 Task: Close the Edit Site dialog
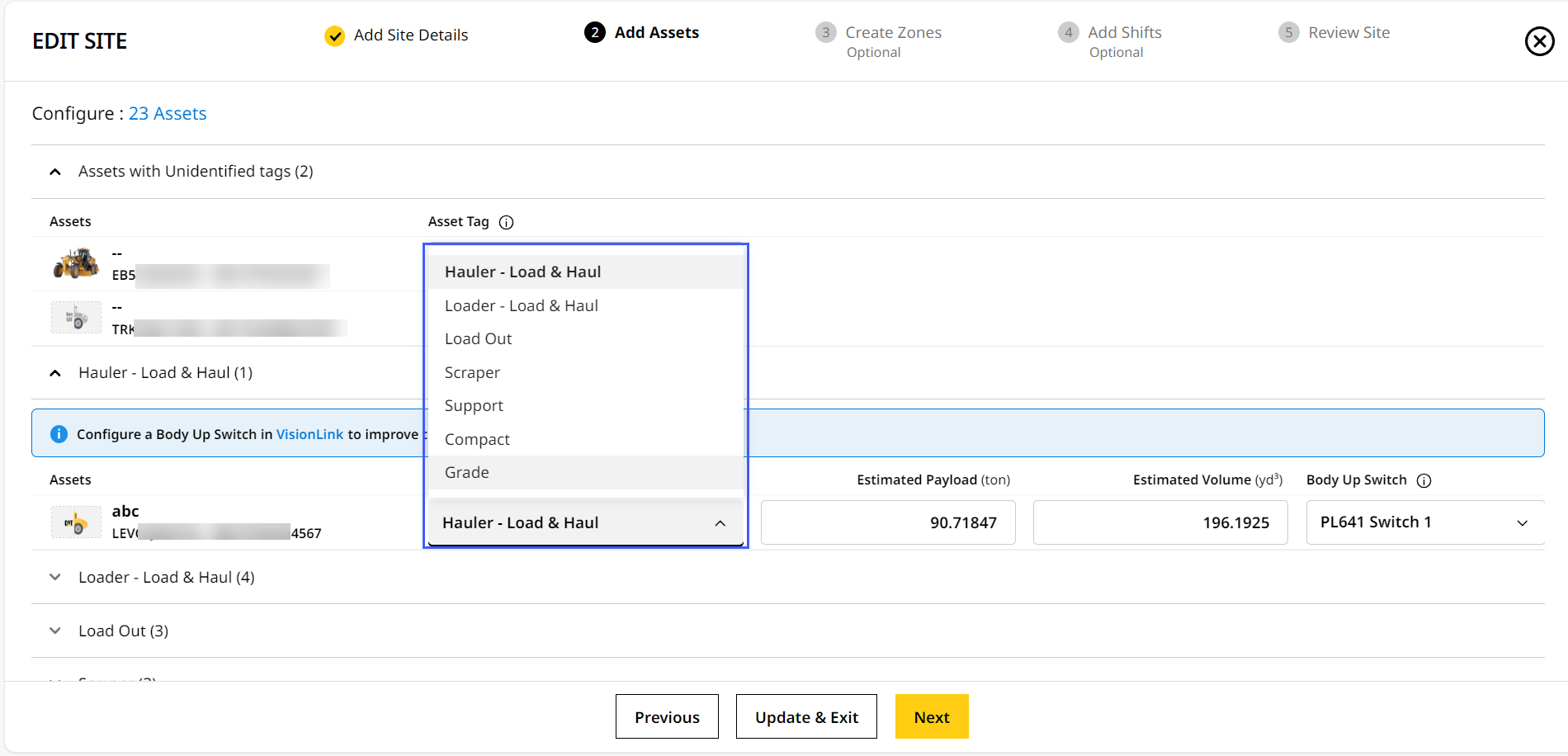coord(1539,41)
